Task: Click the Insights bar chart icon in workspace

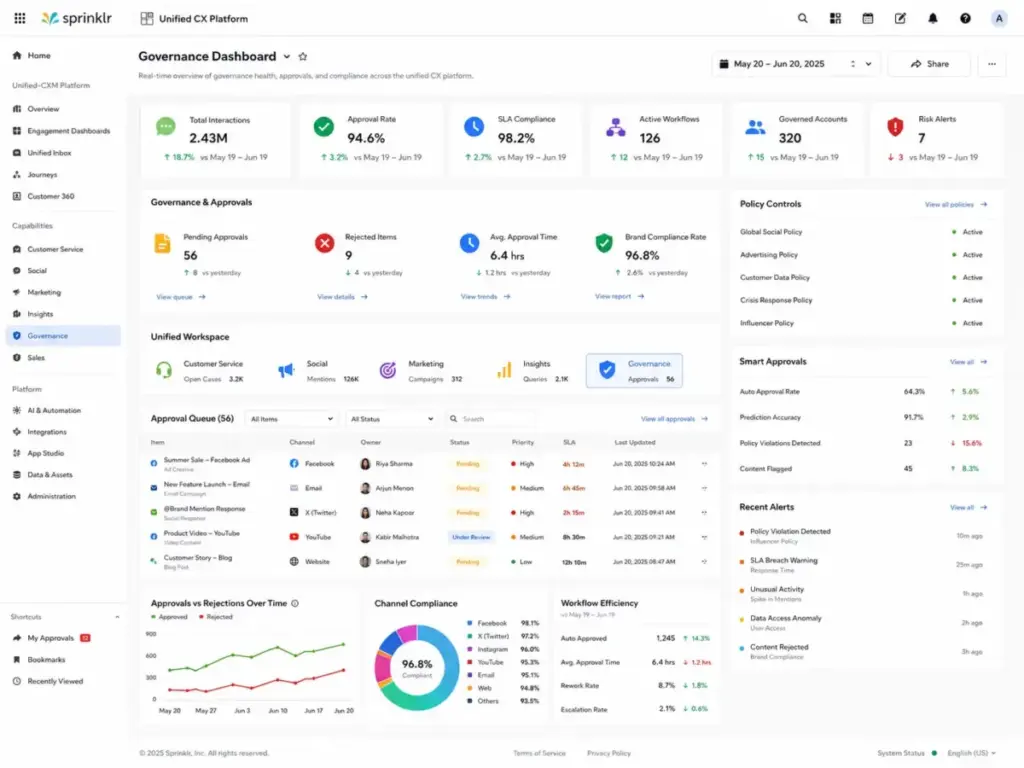Action: (504, 370)
